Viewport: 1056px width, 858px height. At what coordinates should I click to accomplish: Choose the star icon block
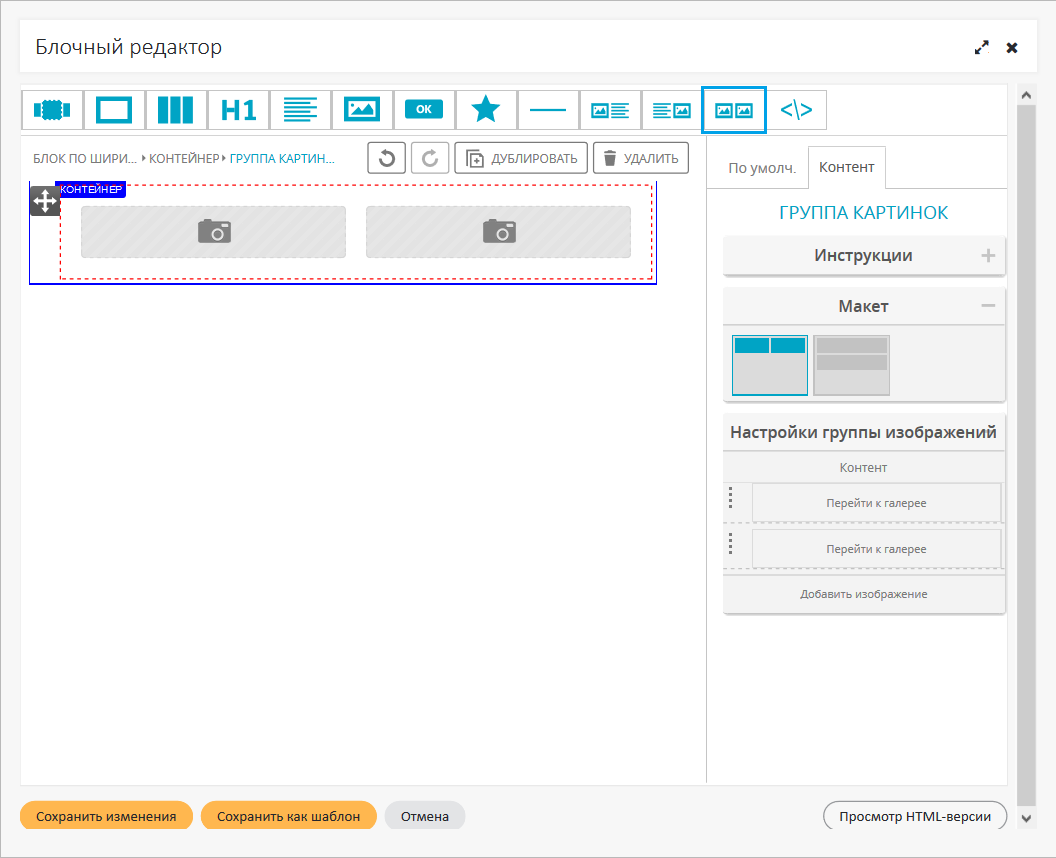pyautogui.click(x=486, y=110)
